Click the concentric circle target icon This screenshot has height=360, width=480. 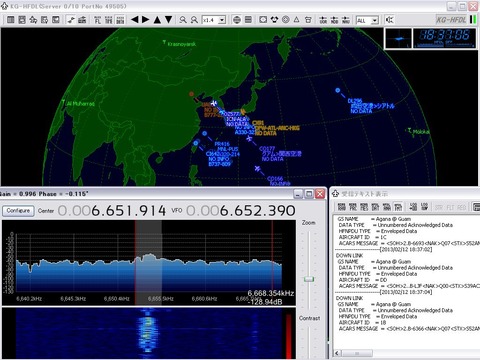point(286,20)
